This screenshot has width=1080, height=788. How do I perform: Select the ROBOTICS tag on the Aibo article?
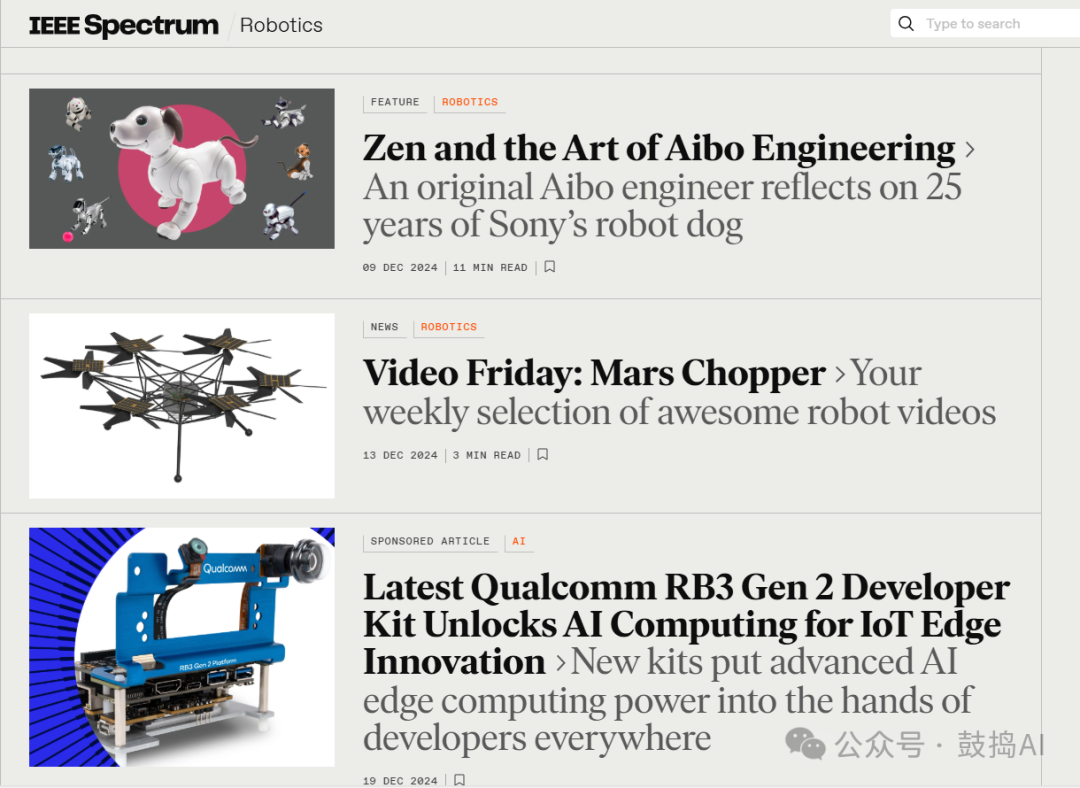pyautogui.click(x=470, y=102)
